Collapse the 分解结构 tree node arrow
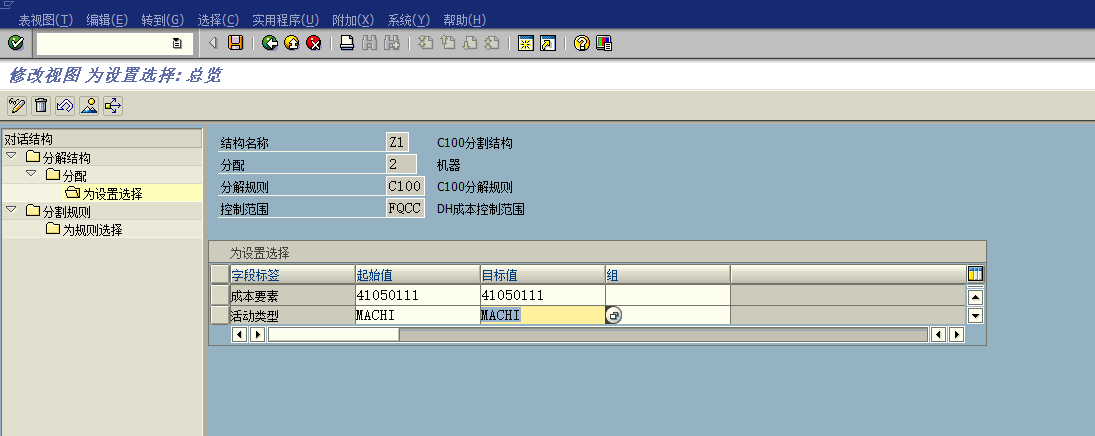This screenshot has width=1095, height=436. [11, 155]
